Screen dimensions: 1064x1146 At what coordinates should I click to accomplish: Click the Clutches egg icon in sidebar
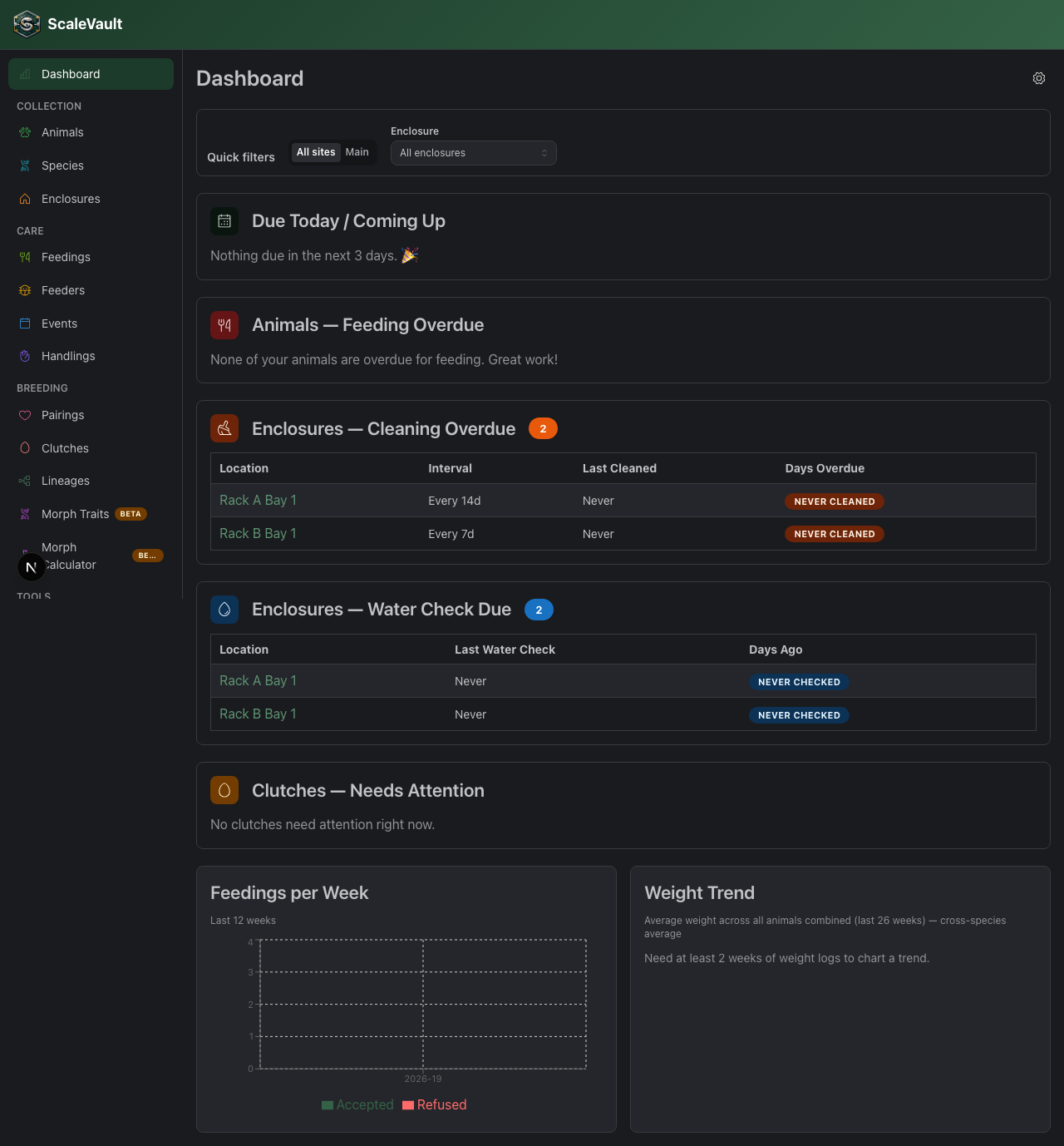click(x=25, y=448)
